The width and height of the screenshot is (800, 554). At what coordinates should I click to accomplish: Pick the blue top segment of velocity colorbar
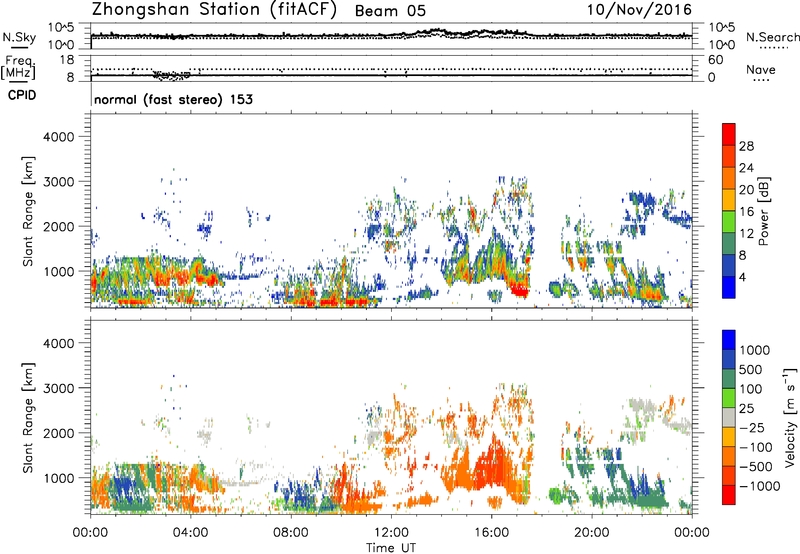pyautogui.click(x=729, y=340)
